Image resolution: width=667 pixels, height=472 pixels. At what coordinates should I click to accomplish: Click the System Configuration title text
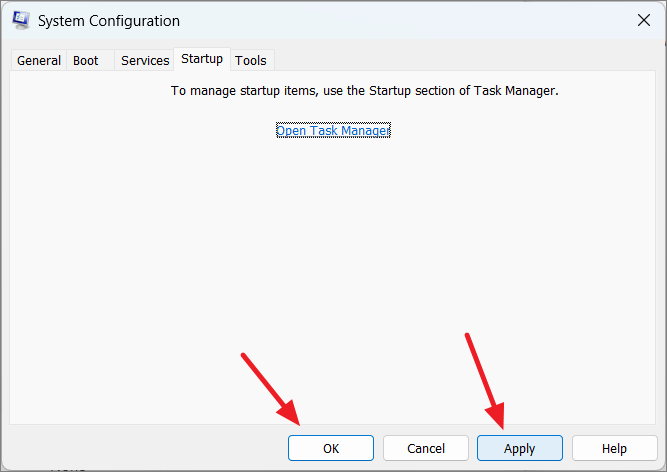coord(109,21)
